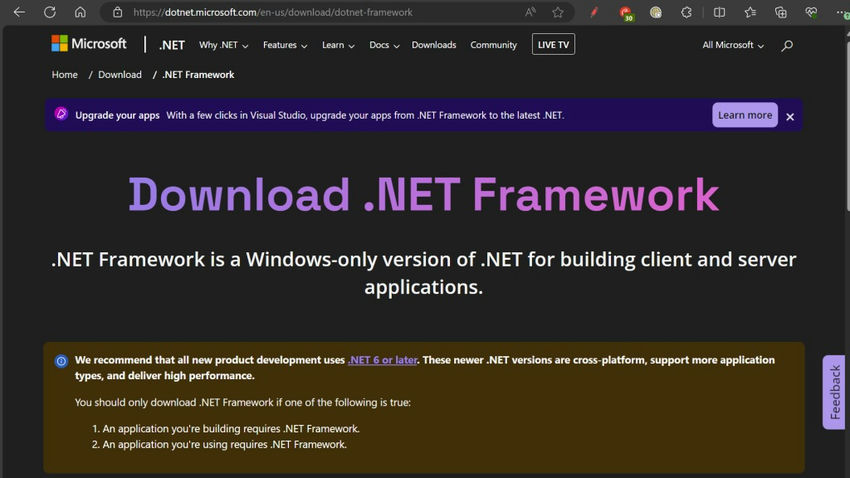850x478 pixels.
Task: Open browser Settings and more menu
Action: 842,12
